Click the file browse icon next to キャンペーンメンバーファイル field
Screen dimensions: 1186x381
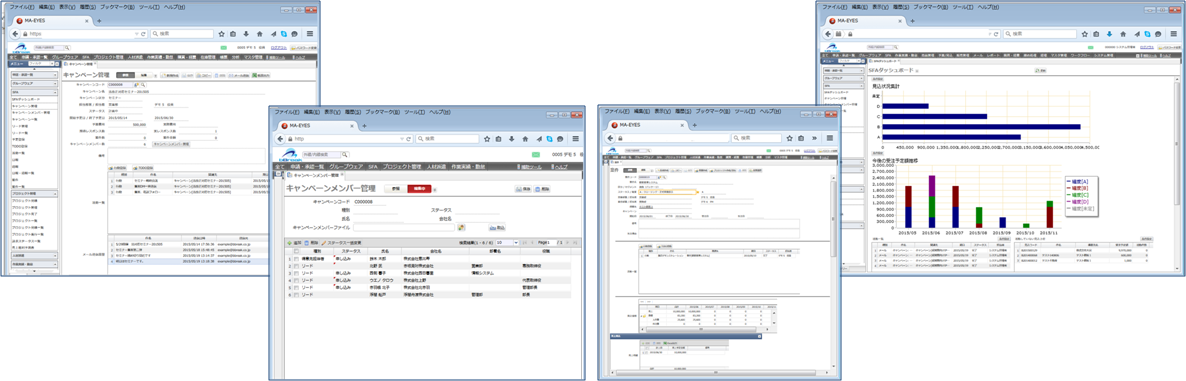click(x=461, y=227)
